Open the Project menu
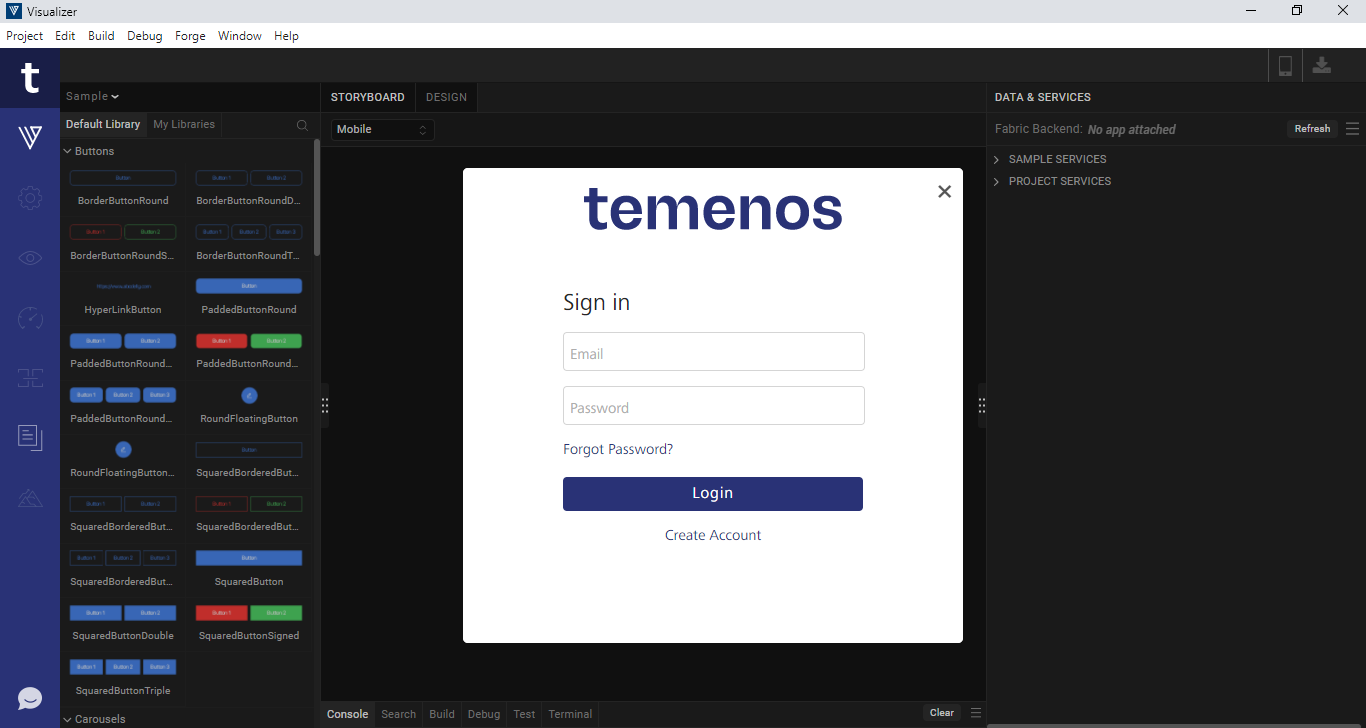The width and height of the screenshot is (1366, 728). click(25, 36)
